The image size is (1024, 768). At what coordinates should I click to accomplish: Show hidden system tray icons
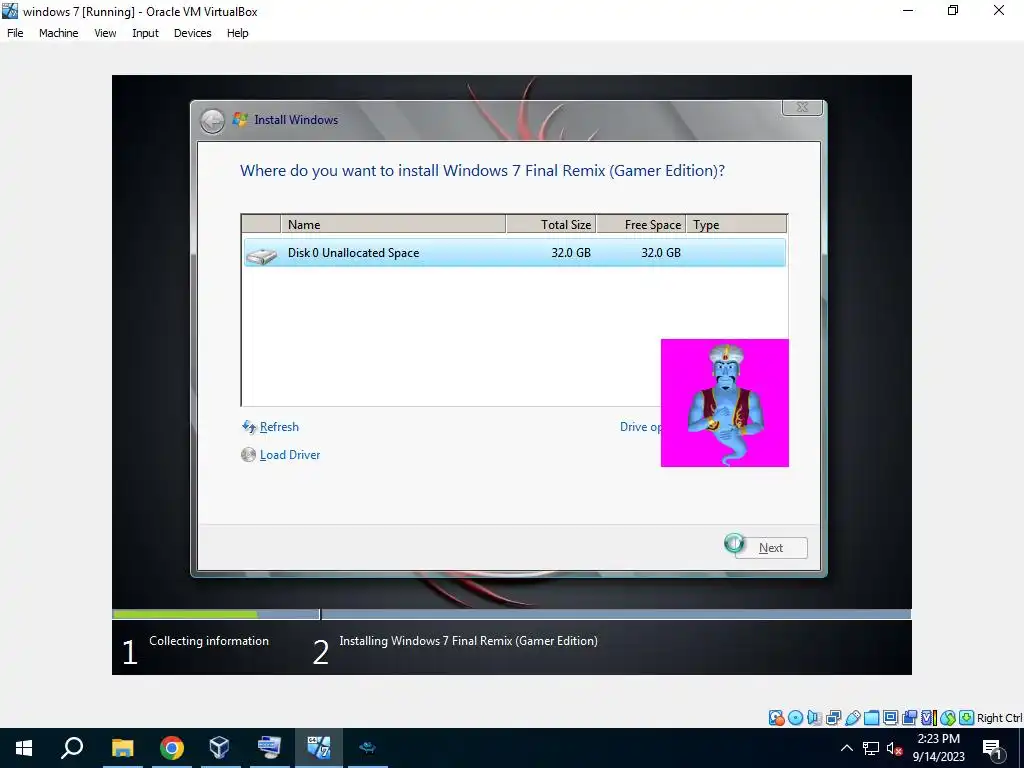[846, 748]
